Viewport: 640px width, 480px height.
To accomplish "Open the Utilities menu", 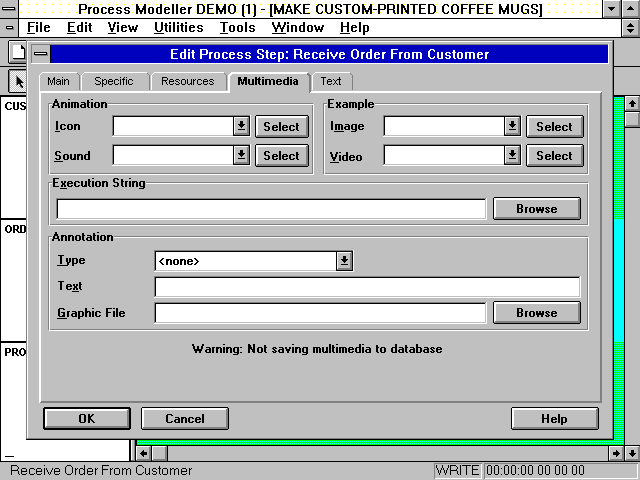I will click(178, 28).
